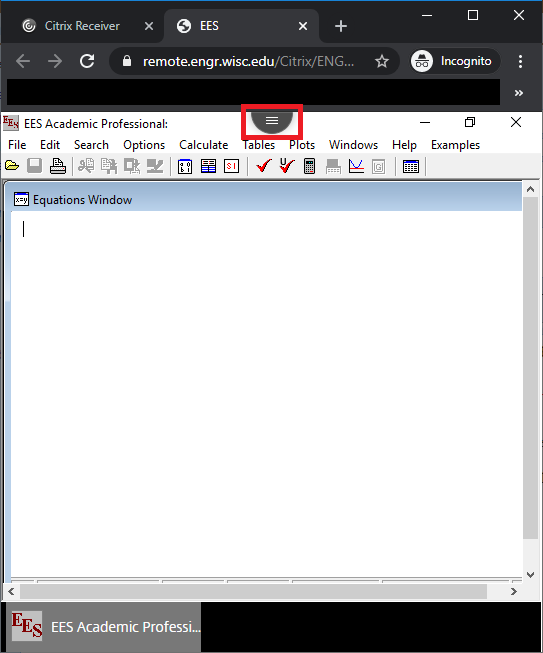The image size is (543, 653).
Task: Click the red Check Equations checkmark
Action: pos(264,166)
